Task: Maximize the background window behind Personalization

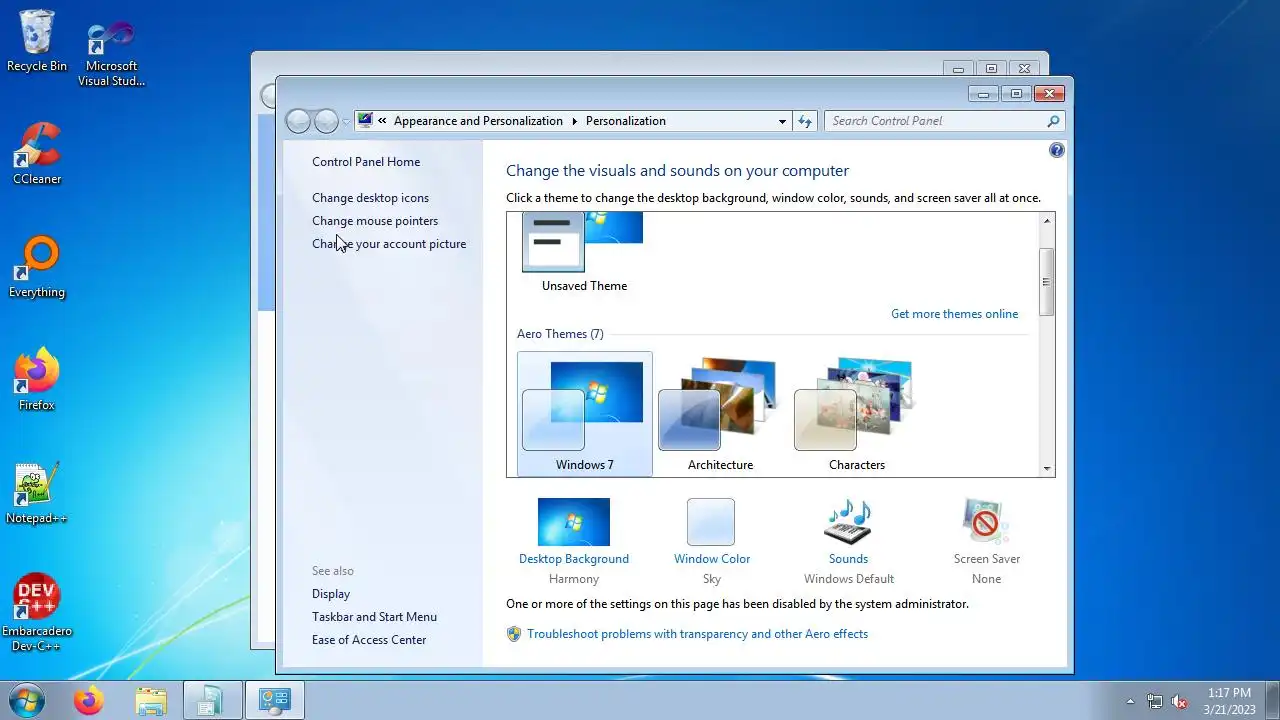Action: pos(991,69)
